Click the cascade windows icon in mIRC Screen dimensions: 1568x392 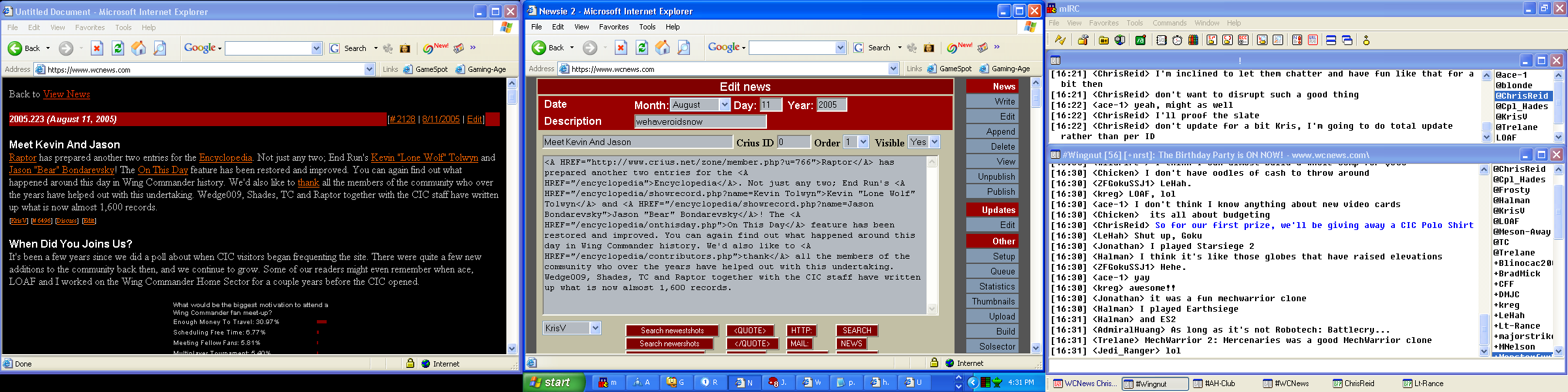pyautogui.click(x=1347, y=41)
